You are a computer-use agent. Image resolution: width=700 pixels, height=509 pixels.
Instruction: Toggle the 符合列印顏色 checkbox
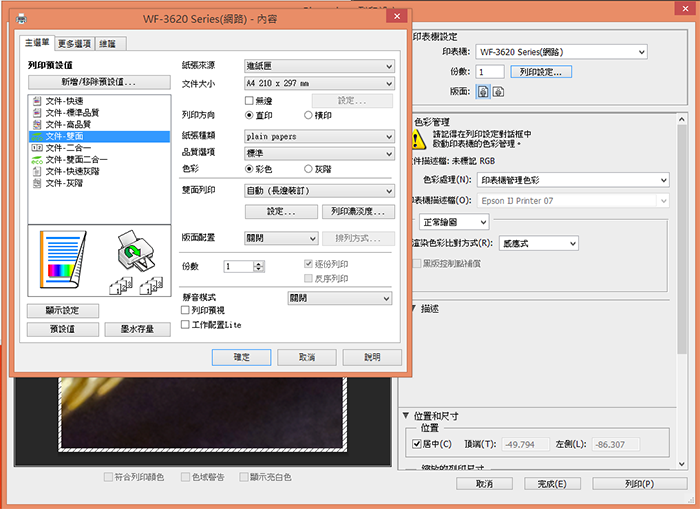click(x=108, y=477)
